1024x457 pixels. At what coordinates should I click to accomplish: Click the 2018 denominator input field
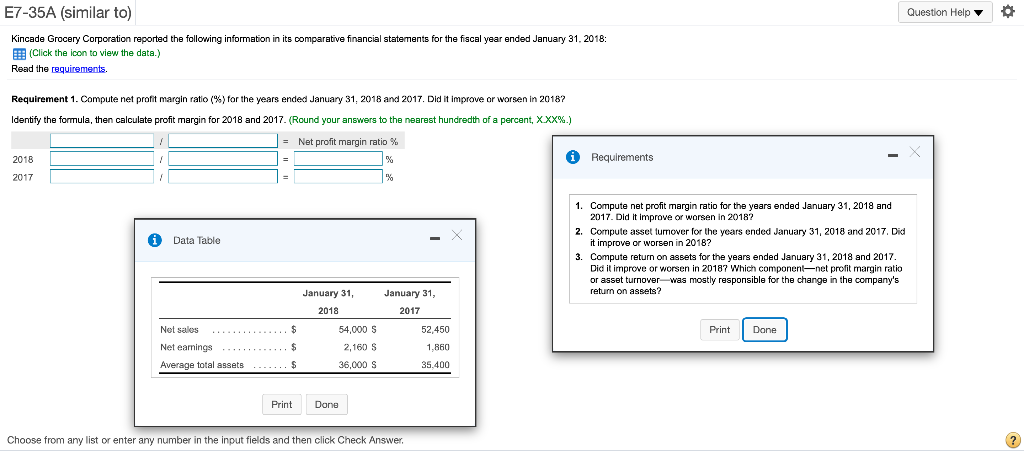223,159
